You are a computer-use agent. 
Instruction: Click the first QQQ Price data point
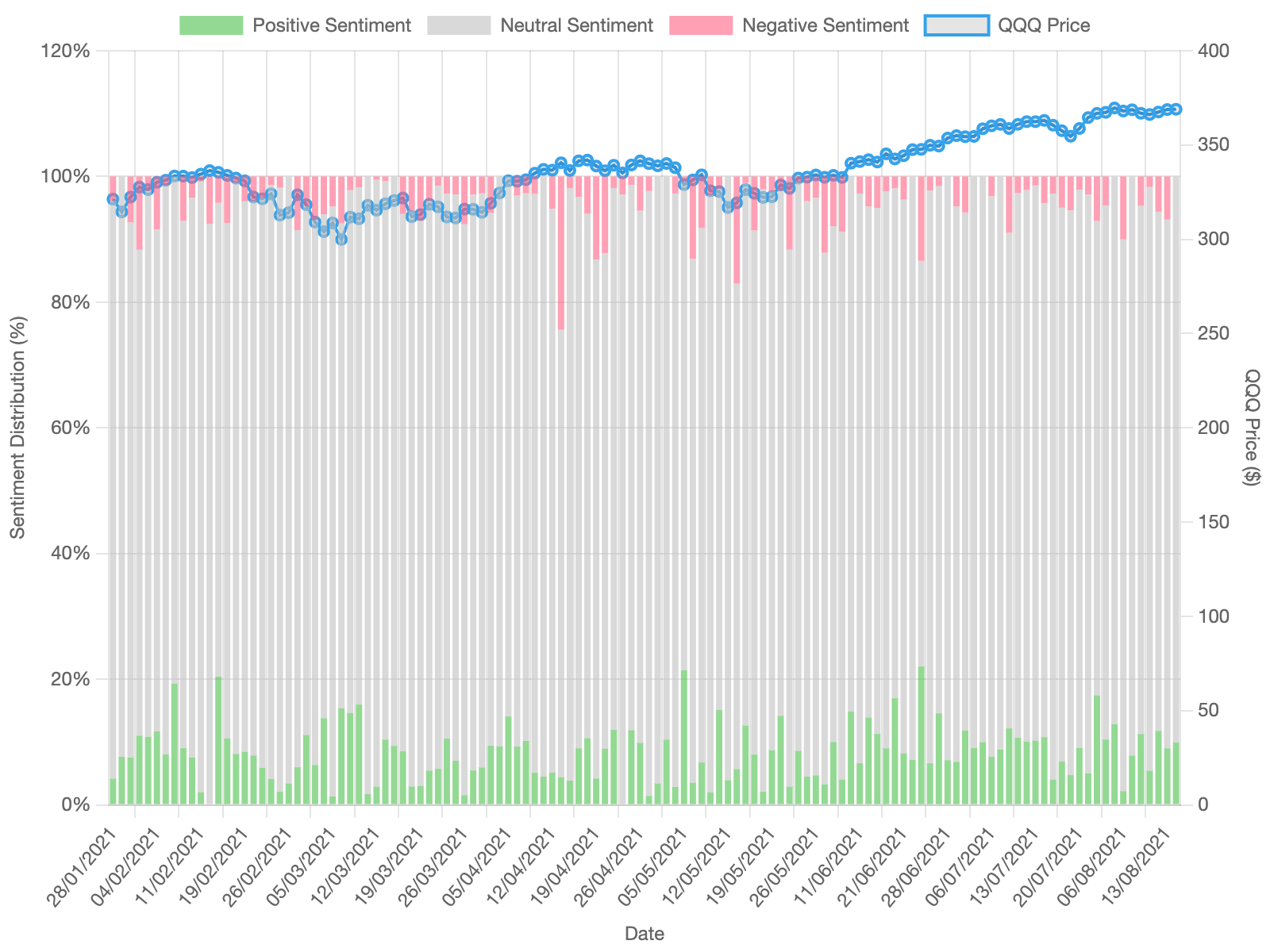(113, 199)
